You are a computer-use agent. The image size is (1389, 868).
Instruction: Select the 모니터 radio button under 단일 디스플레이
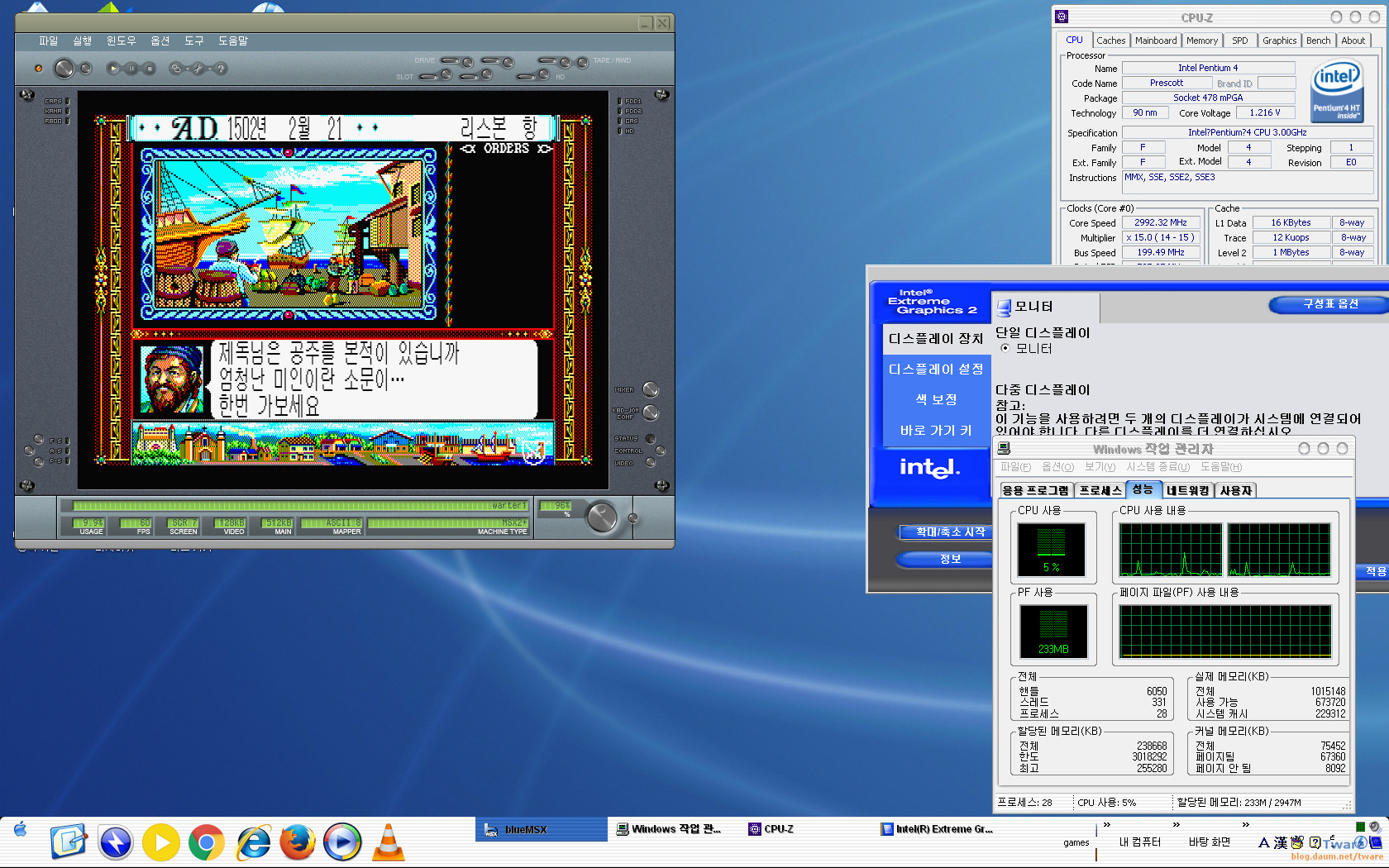pos(1005,349)
